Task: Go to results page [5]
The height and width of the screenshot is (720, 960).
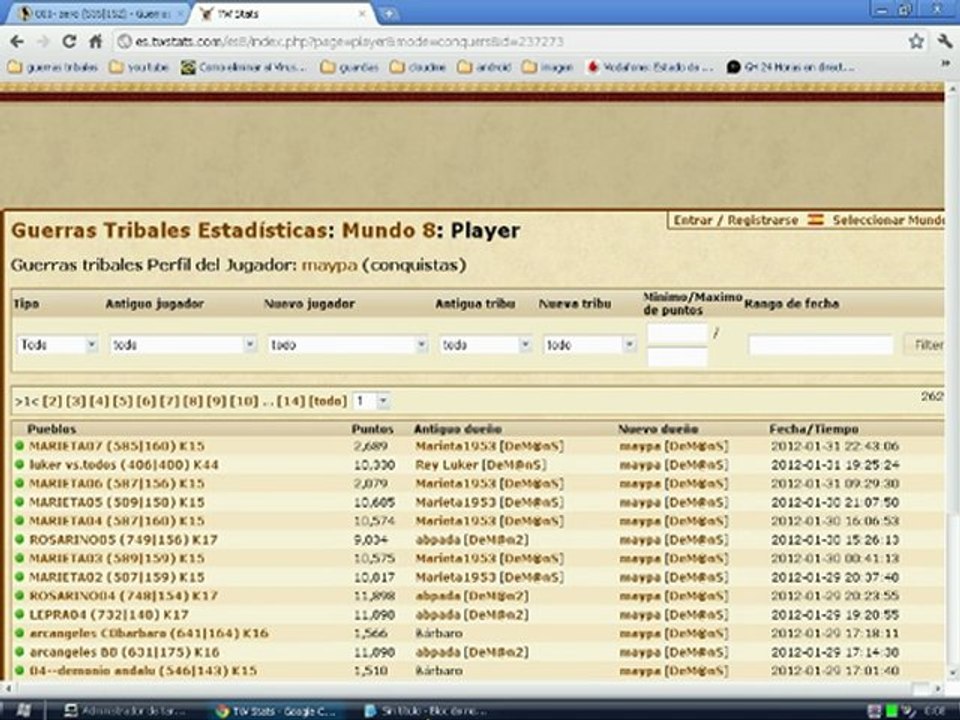Action: [123, 402]
